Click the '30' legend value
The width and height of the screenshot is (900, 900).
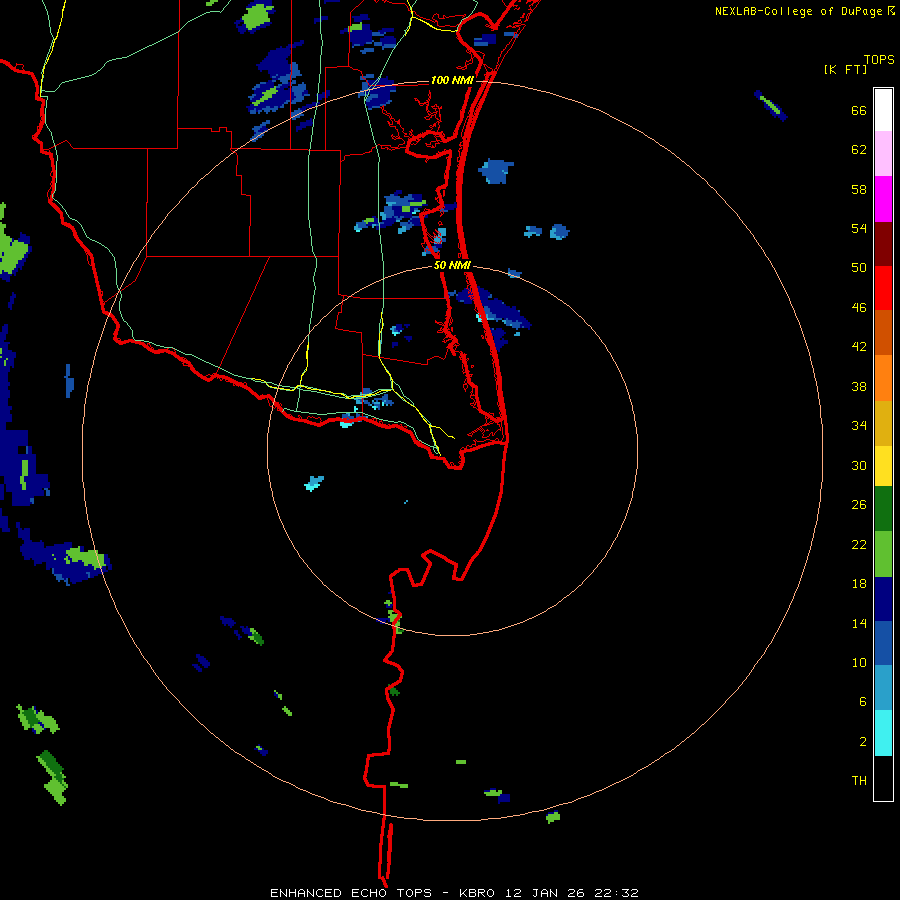[x=859, y=465]
